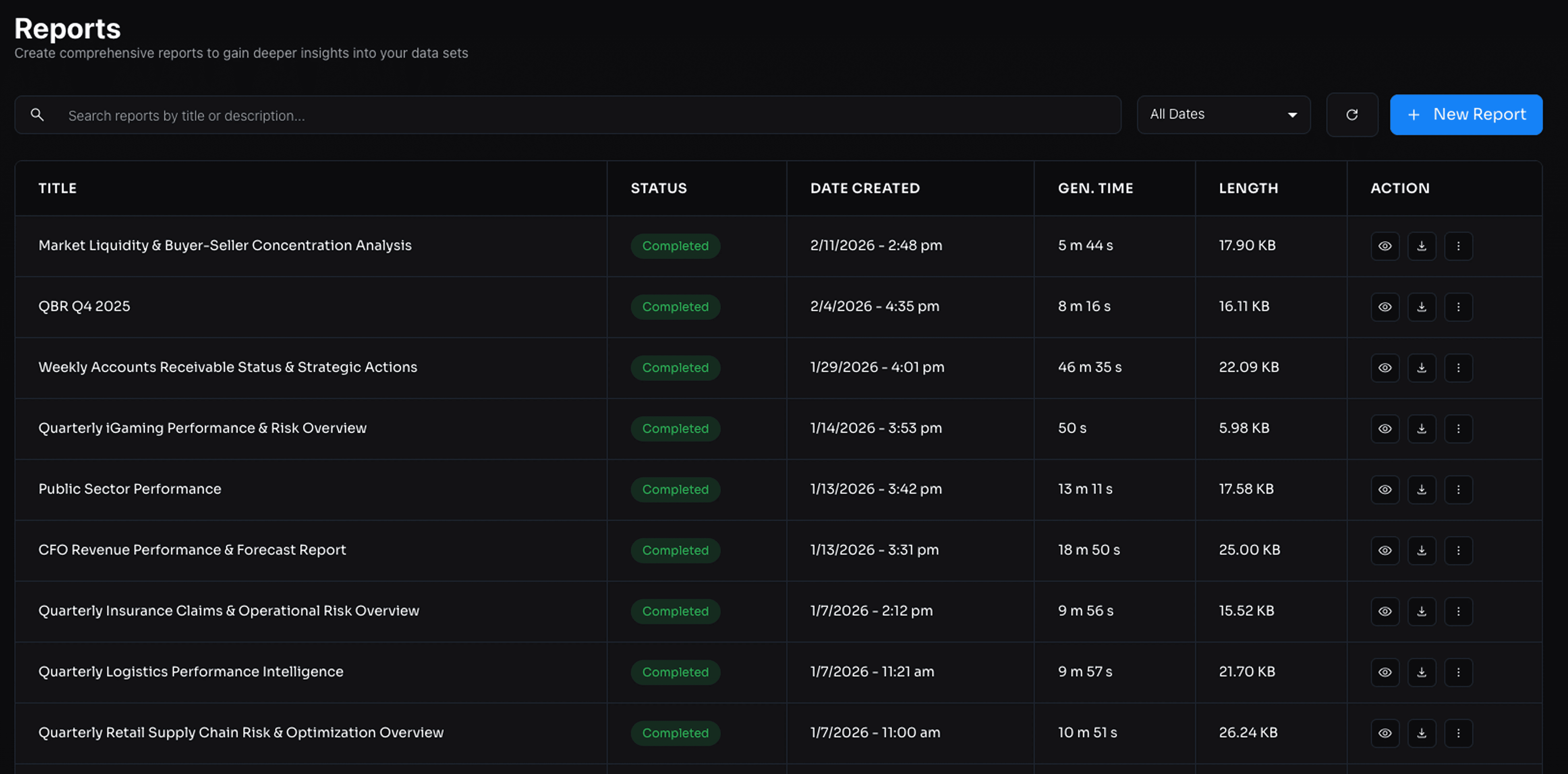Open Quarterly iGaming Performance & Risk Overview title
The width and height of the screenshot is (1568, 774).
click(x=202, y=428)
